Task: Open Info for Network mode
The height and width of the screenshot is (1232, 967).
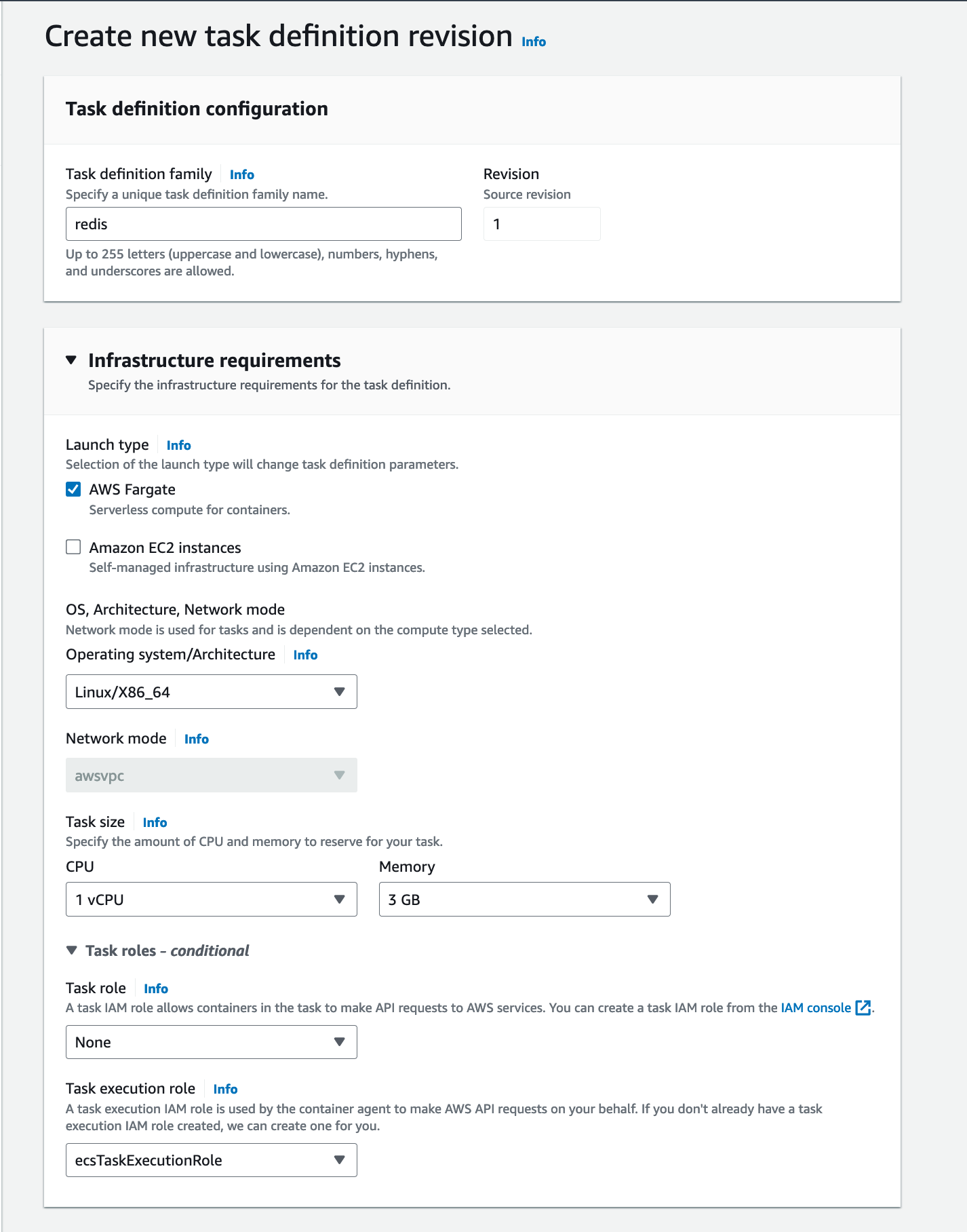Action: [197, 739]
